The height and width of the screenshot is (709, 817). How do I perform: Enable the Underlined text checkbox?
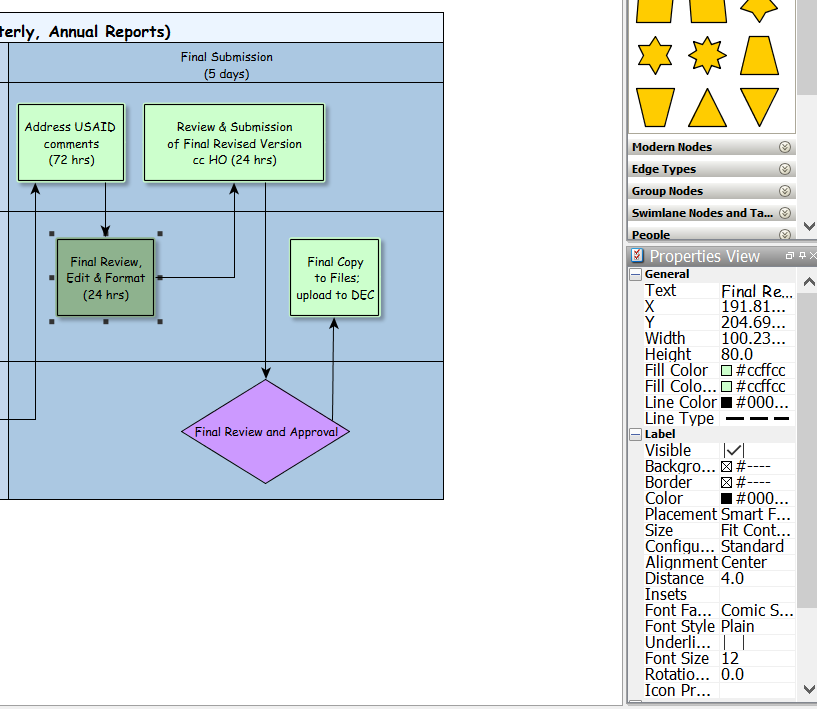[733, 643]
